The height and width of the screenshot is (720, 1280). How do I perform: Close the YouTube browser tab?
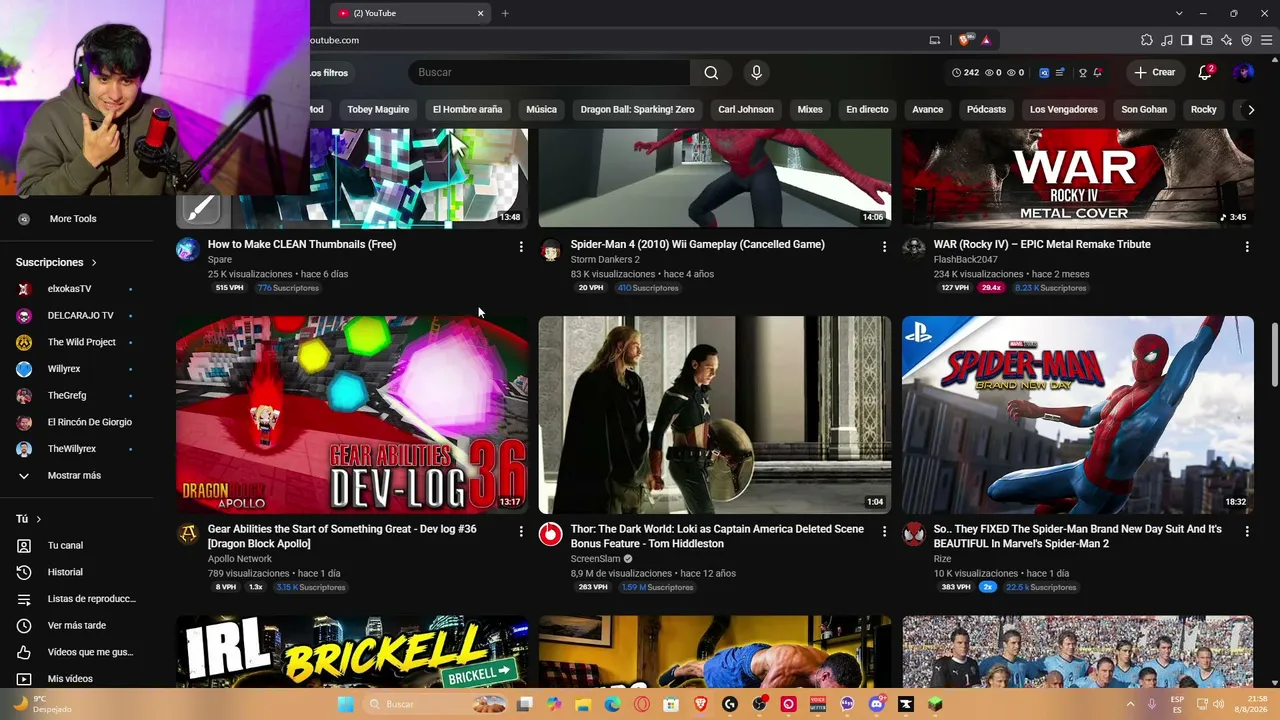click(480, 13)
